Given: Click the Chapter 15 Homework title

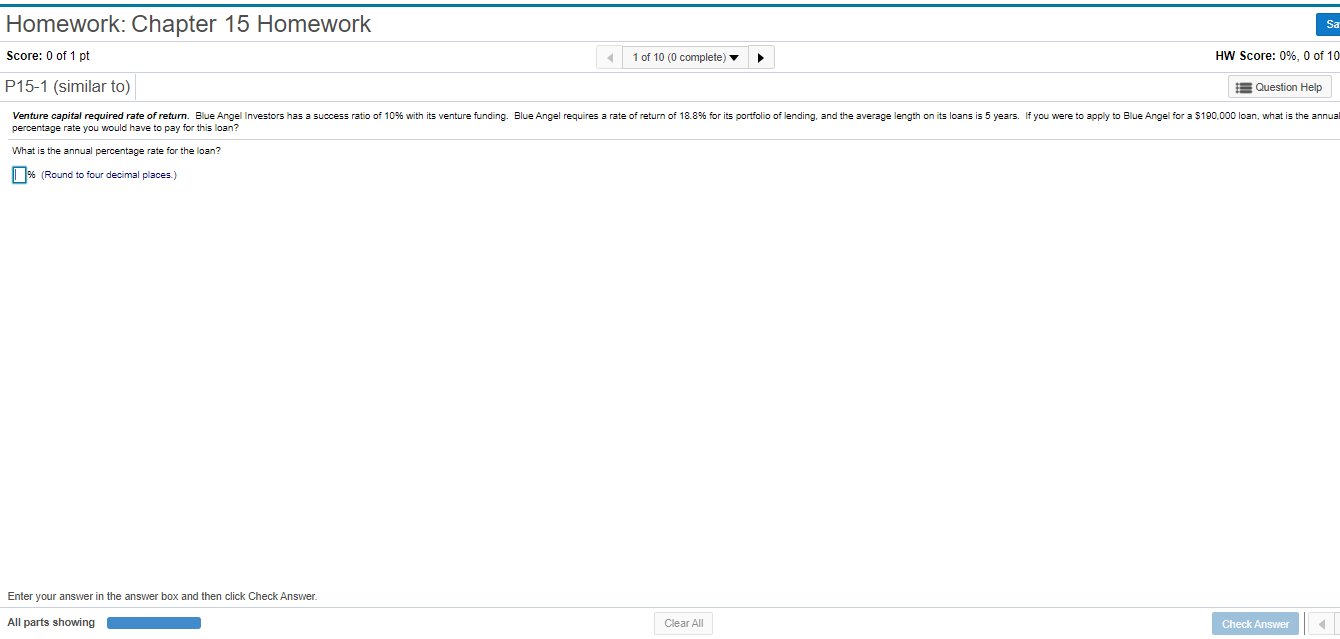Looking at the screenshot, I should click(x=188, y=23).
